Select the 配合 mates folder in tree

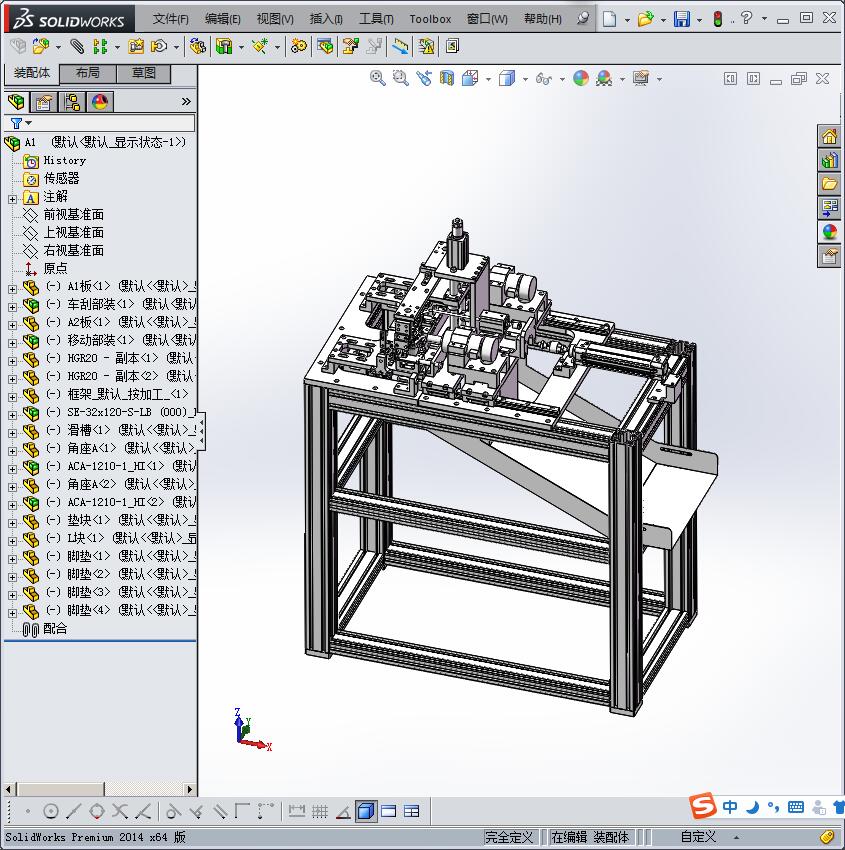point(55,628)
